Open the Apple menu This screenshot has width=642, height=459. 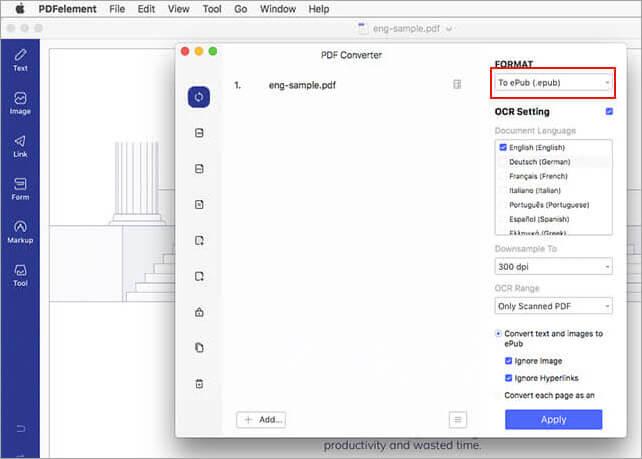point(19,9)
